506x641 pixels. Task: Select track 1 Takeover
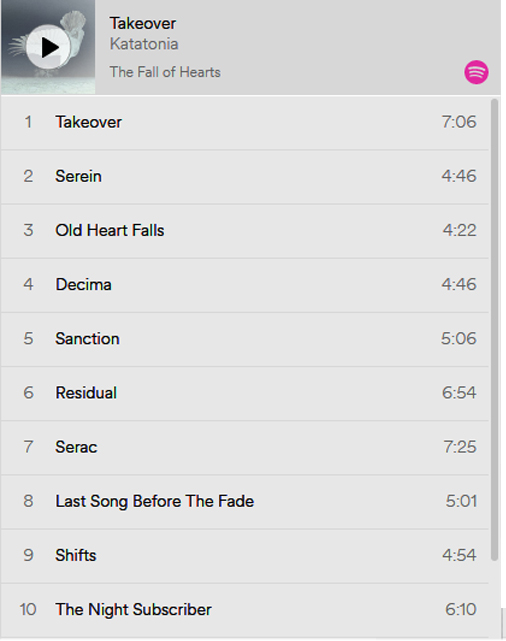245,122
